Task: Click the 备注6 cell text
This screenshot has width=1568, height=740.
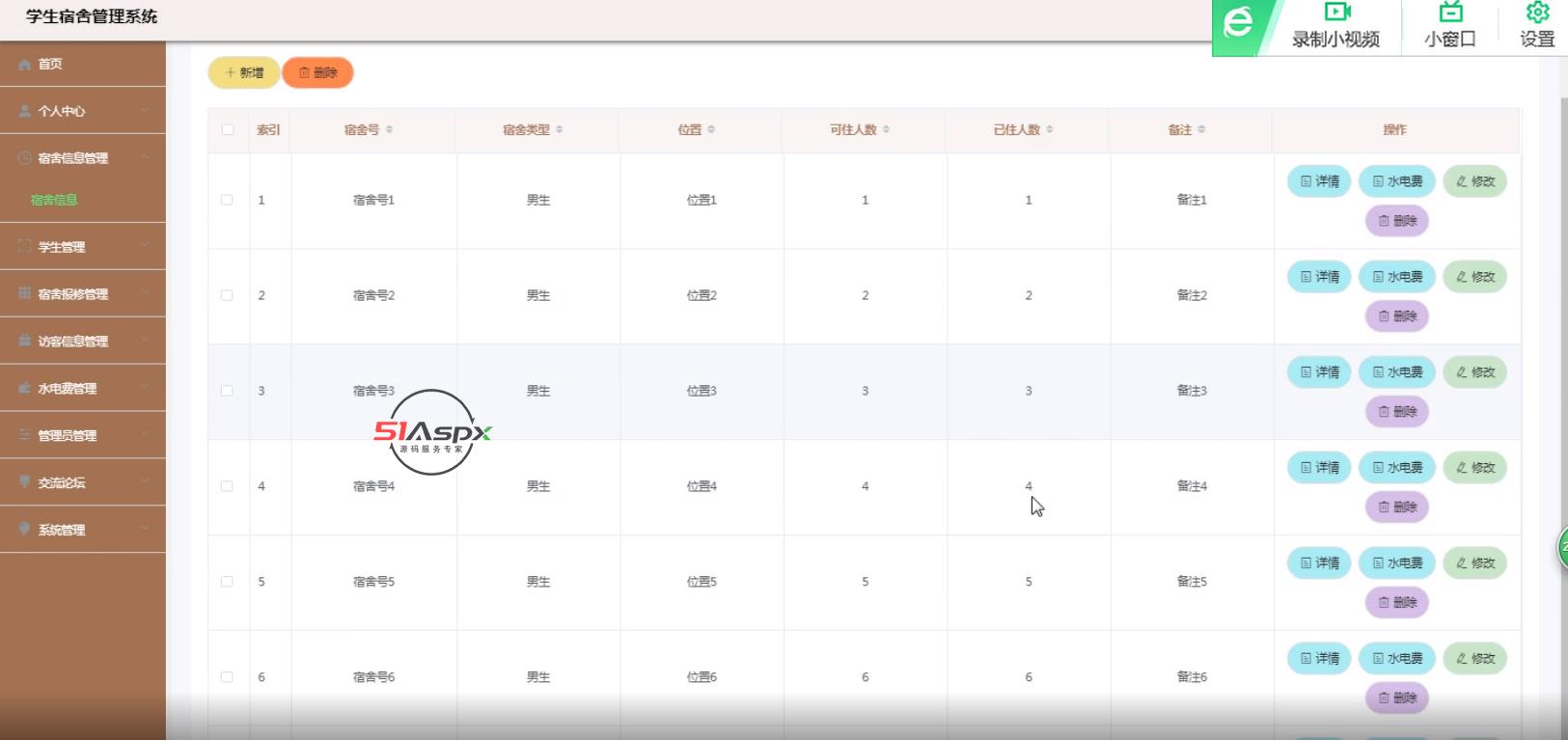Action: [x=1192, y=677]
